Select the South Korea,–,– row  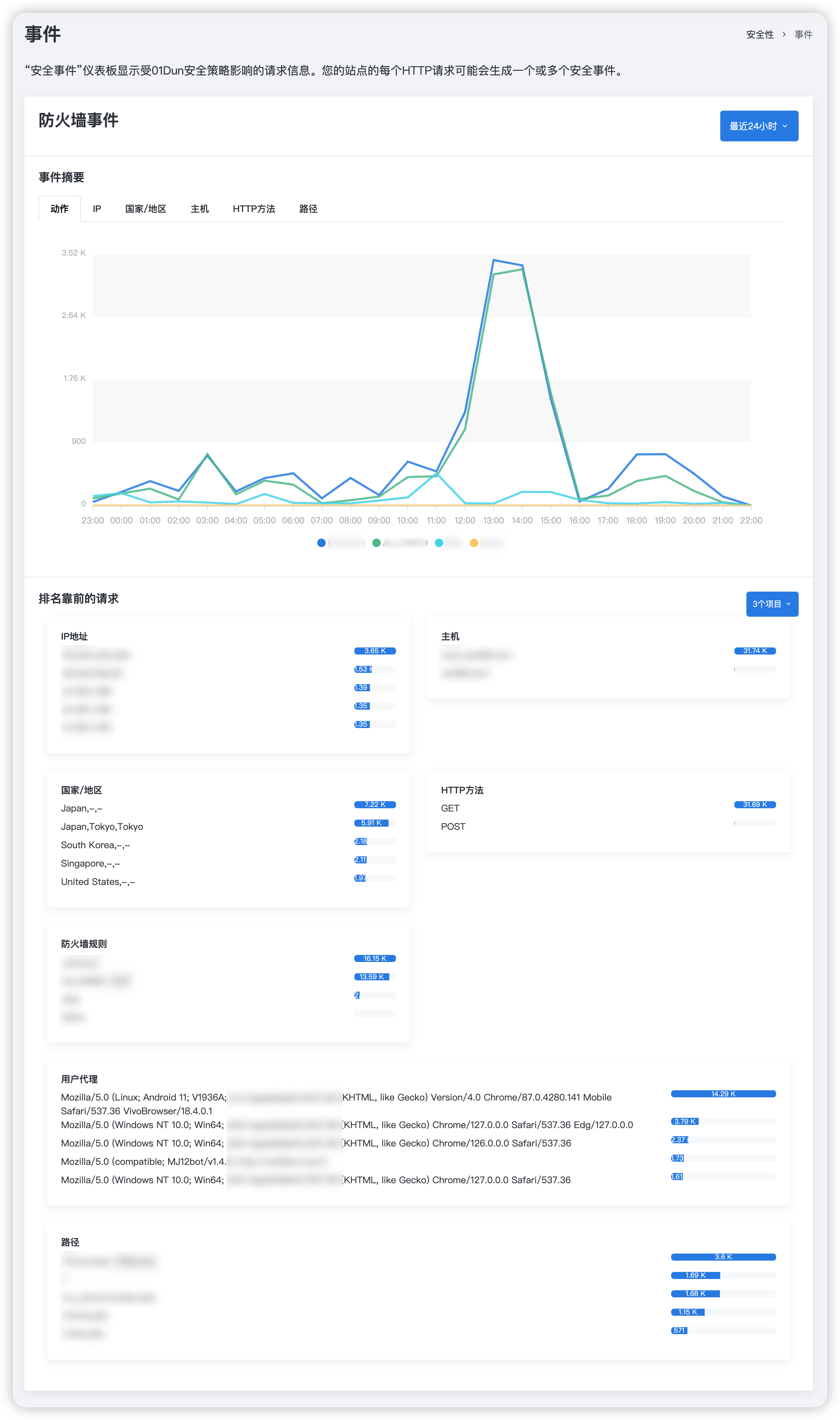coord(228,845)
